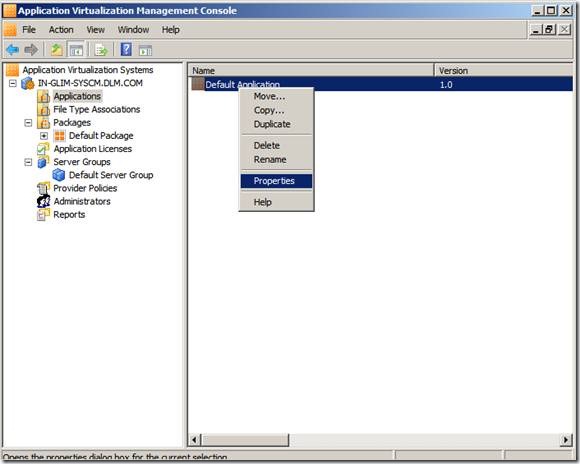Select the Application Licenses label
The image size is (580, 464).
click(x=92, y=149)
